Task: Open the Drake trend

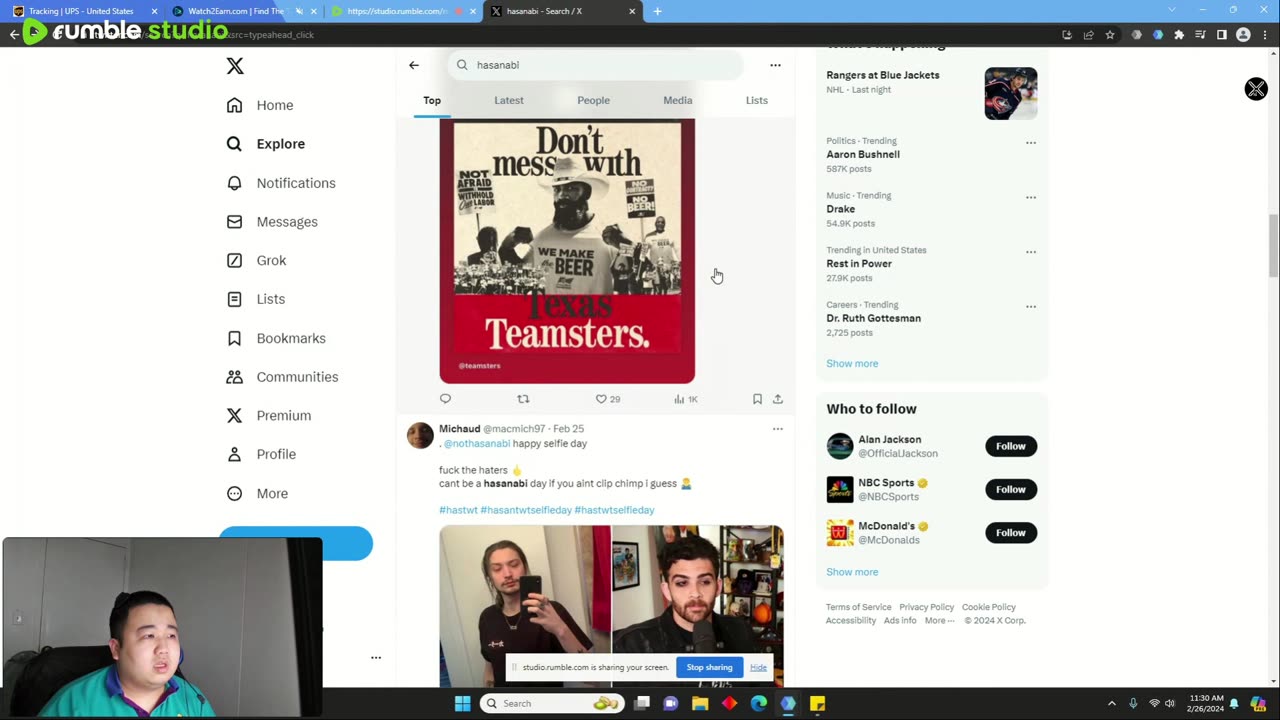Action: click(x=841, y=210)
